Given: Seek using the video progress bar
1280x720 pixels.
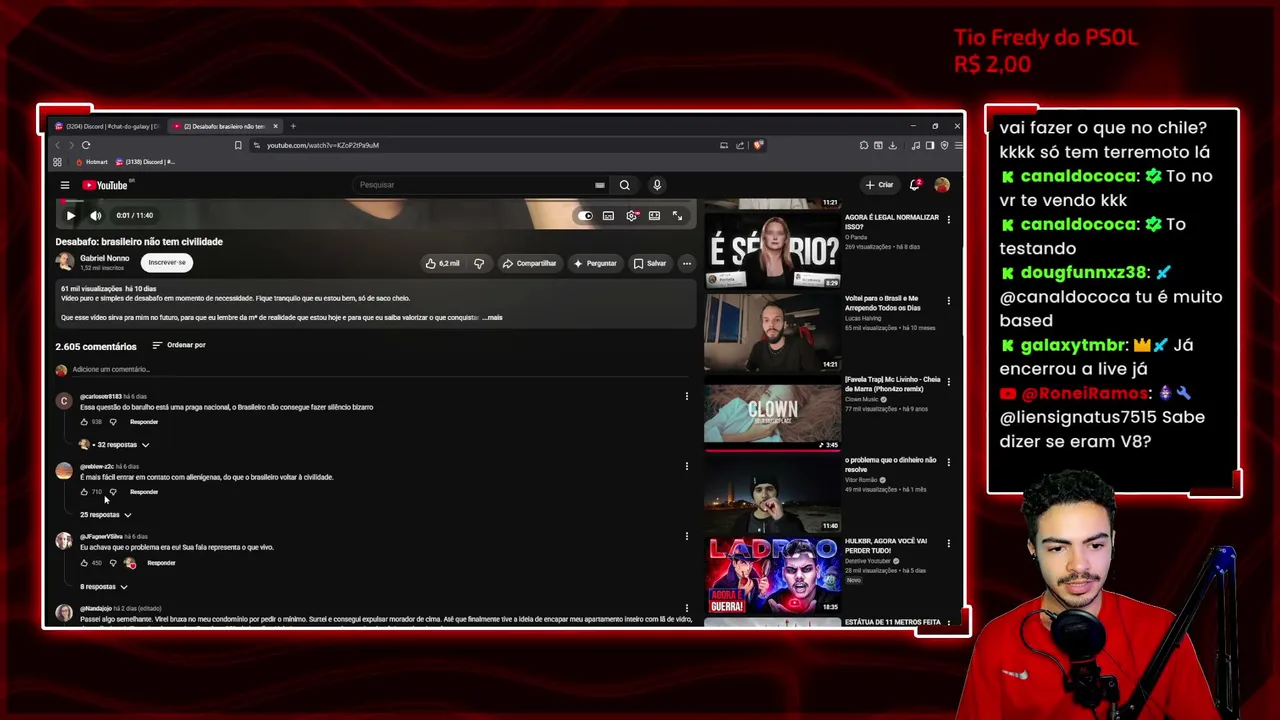Looking at the screenshot, I should [x=376, y=201].
